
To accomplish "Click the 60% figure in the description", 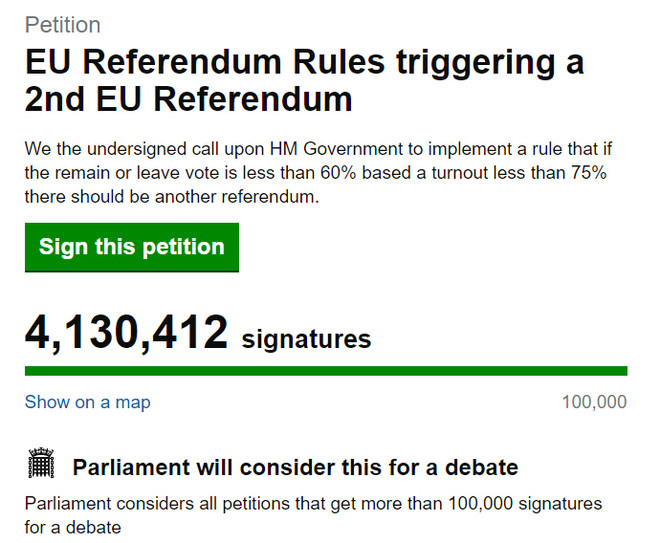I will pos(338,173).
